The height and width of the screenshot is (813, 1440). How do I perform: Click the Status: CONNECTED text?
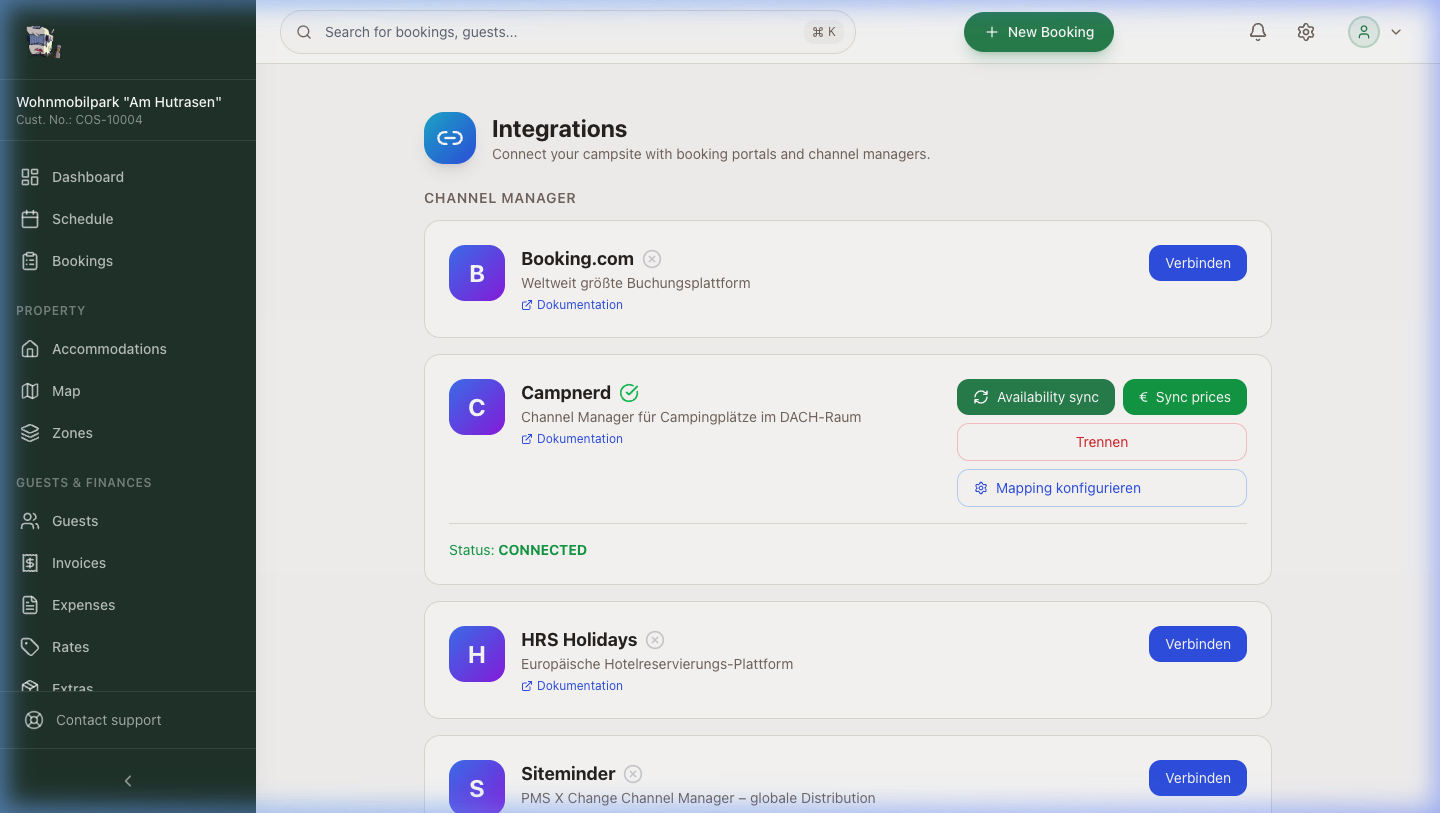click(x=518, y=550)
